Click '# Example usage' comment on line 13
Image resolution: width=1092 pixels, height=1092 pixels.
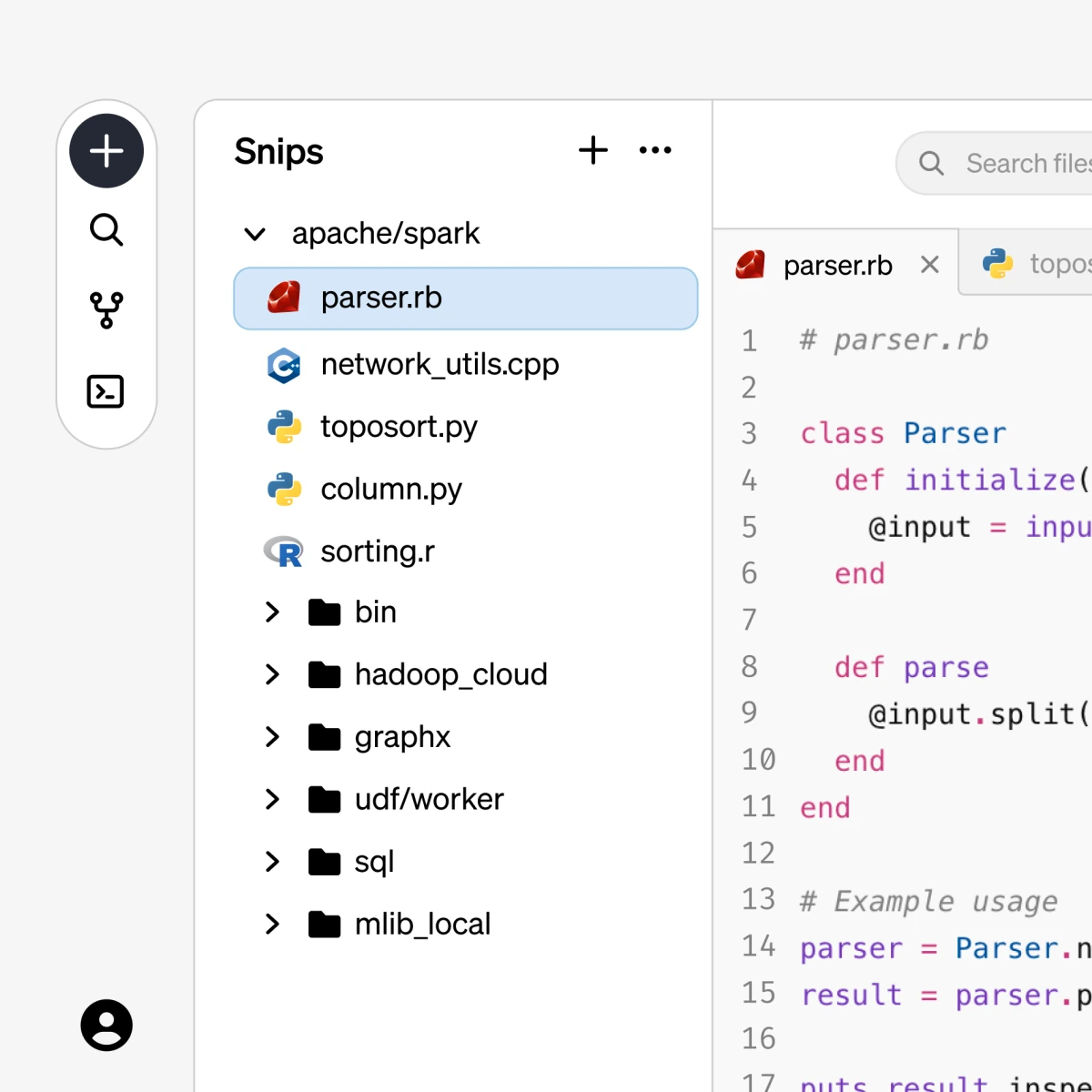[x=929, y=901]
